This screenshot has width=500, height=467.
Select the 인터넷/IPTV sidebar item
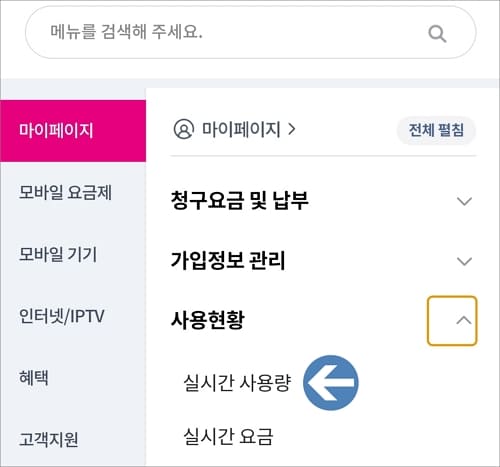click(x=62, y=316)
